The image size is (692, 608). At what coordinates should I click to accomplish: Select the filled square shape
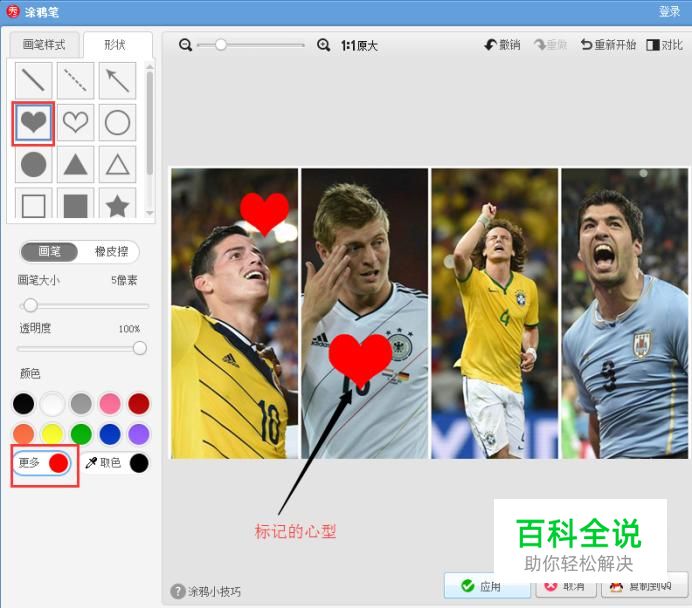coord(75,204)
